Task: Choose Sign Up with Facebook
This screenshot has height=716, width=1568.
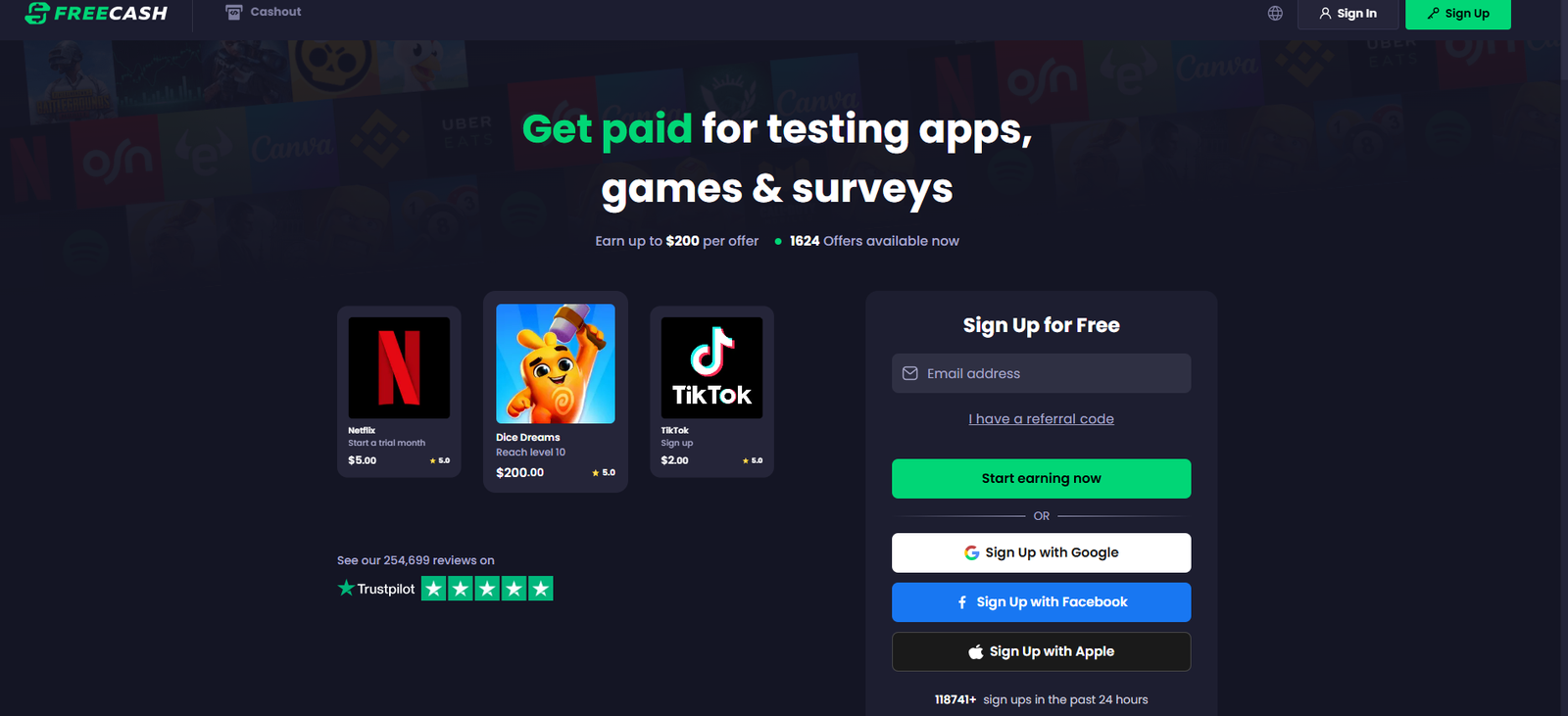Action: [1041, 602]
